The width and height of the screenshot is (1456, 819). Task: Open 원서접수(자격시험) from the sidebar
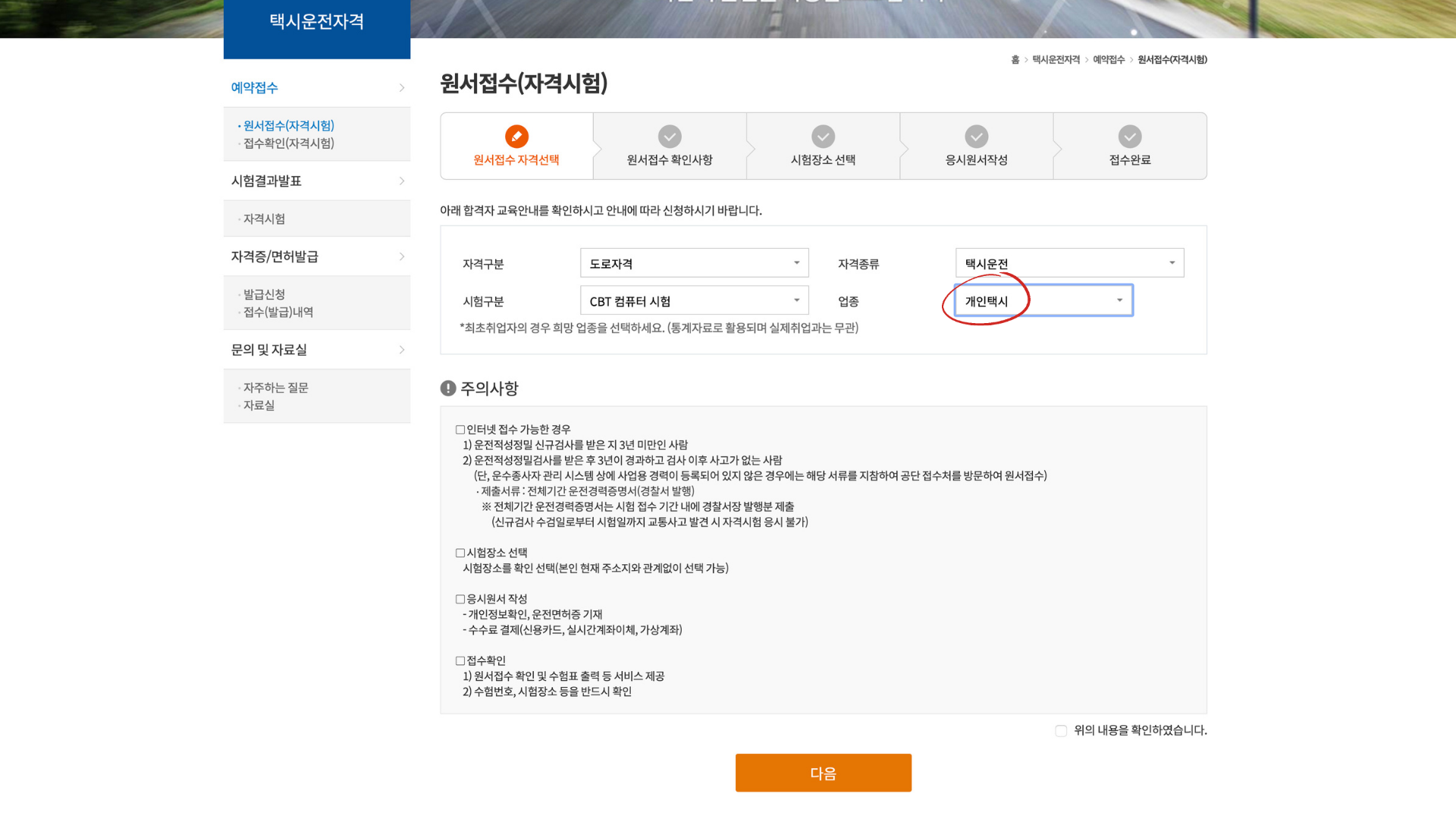pos(288,125)
